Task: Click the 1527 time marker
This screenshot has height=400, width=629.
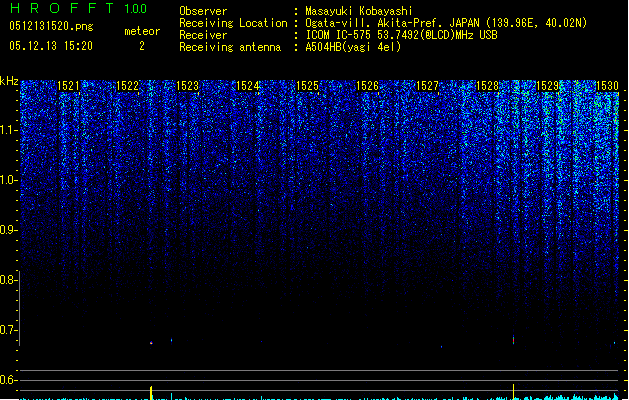Action: point(427,86)
